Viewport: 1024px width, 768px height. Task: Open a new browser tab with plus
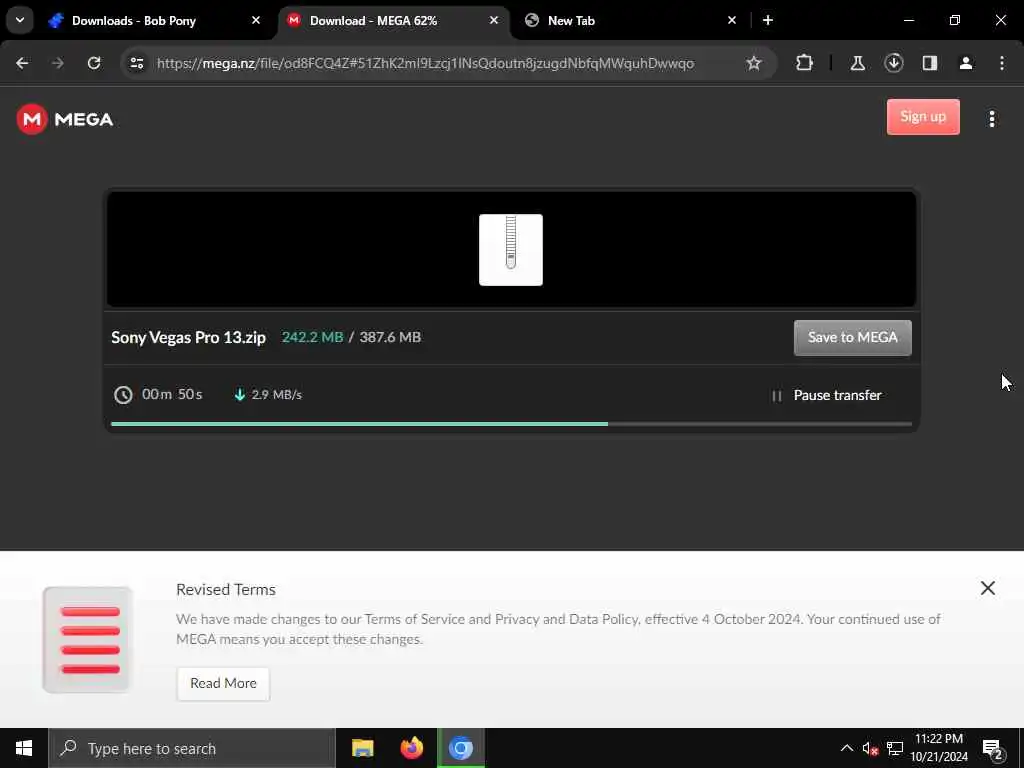click(768, 20)
